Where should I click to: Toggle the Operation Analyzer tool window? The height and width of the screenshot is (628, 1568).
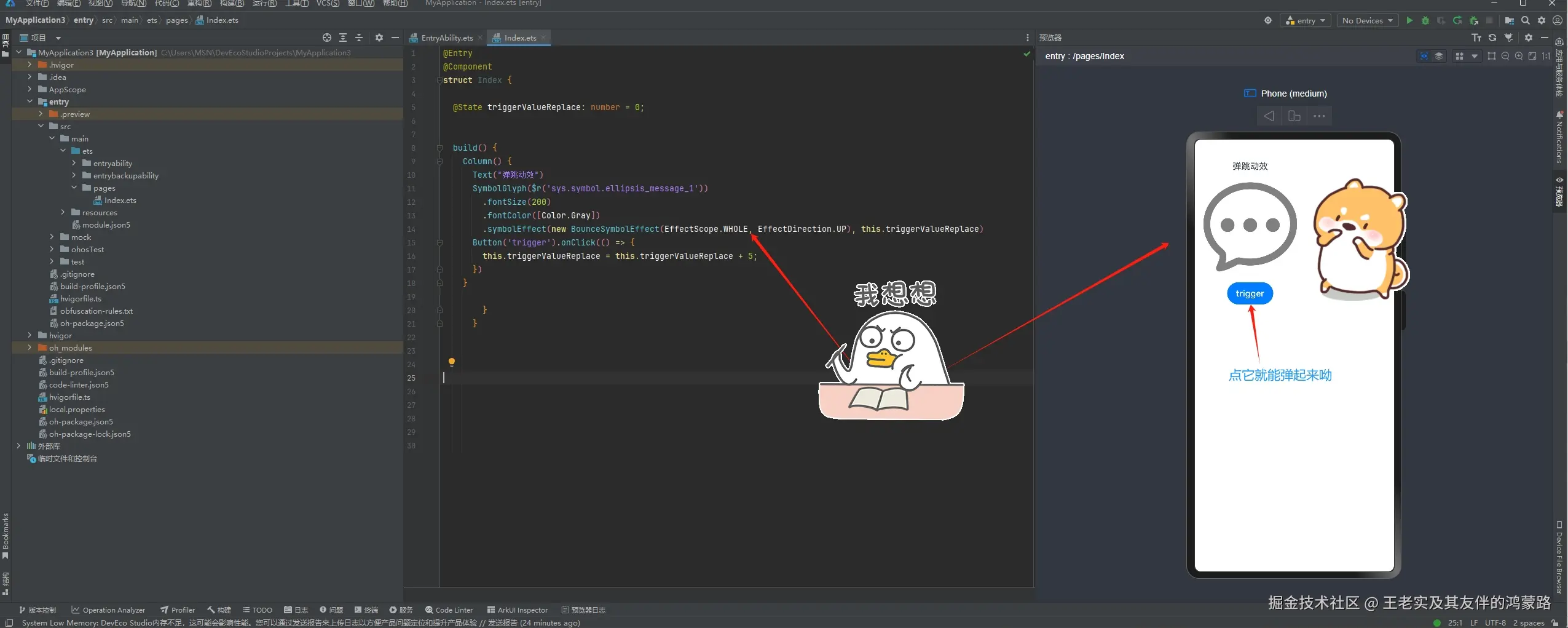pyautogui.click(x=108, y=610)
